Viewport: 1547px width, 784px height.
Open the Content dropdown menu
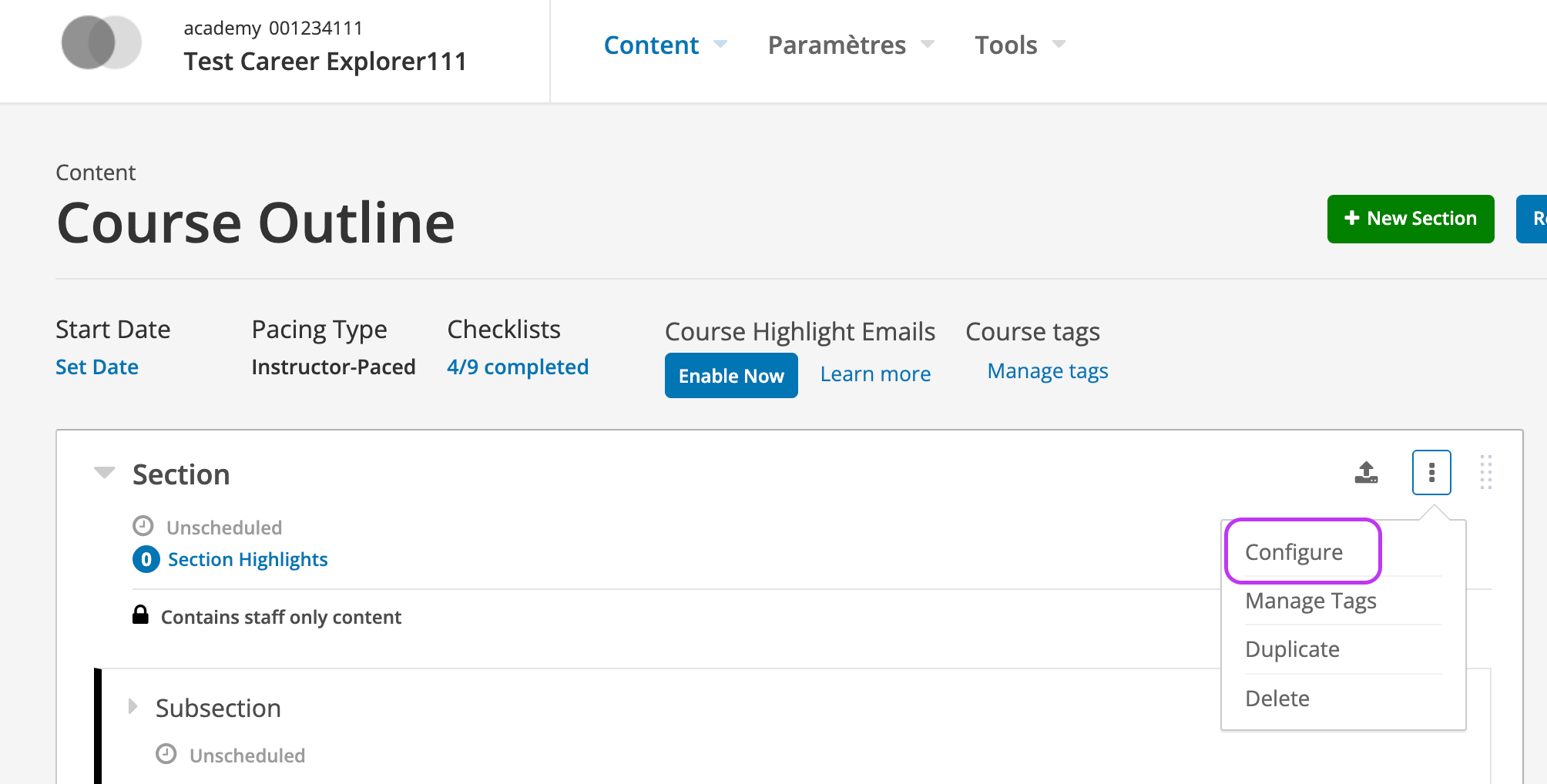[666, 45]
